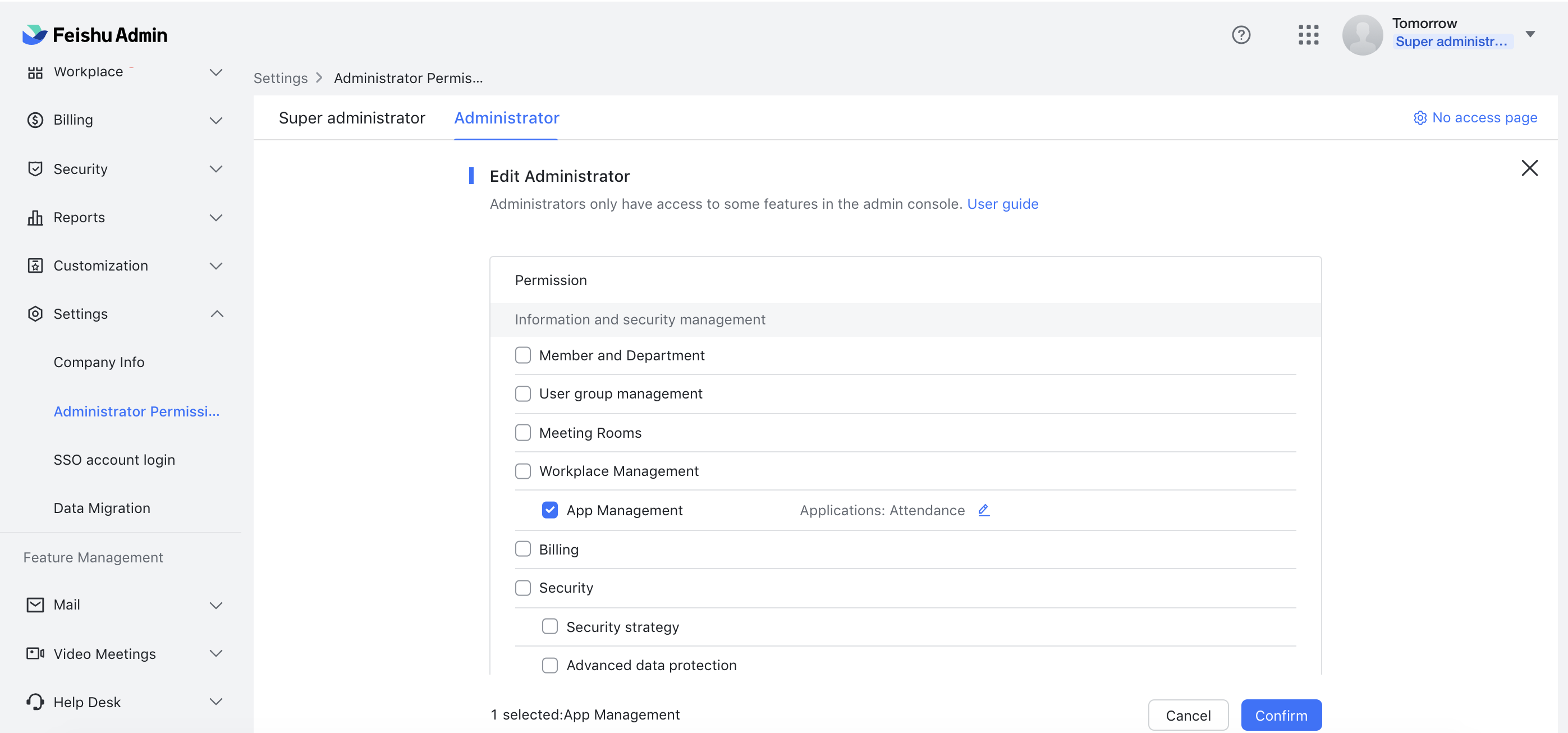Enable User group management permission
The image size is (1568, 733).
click(523, 394)
